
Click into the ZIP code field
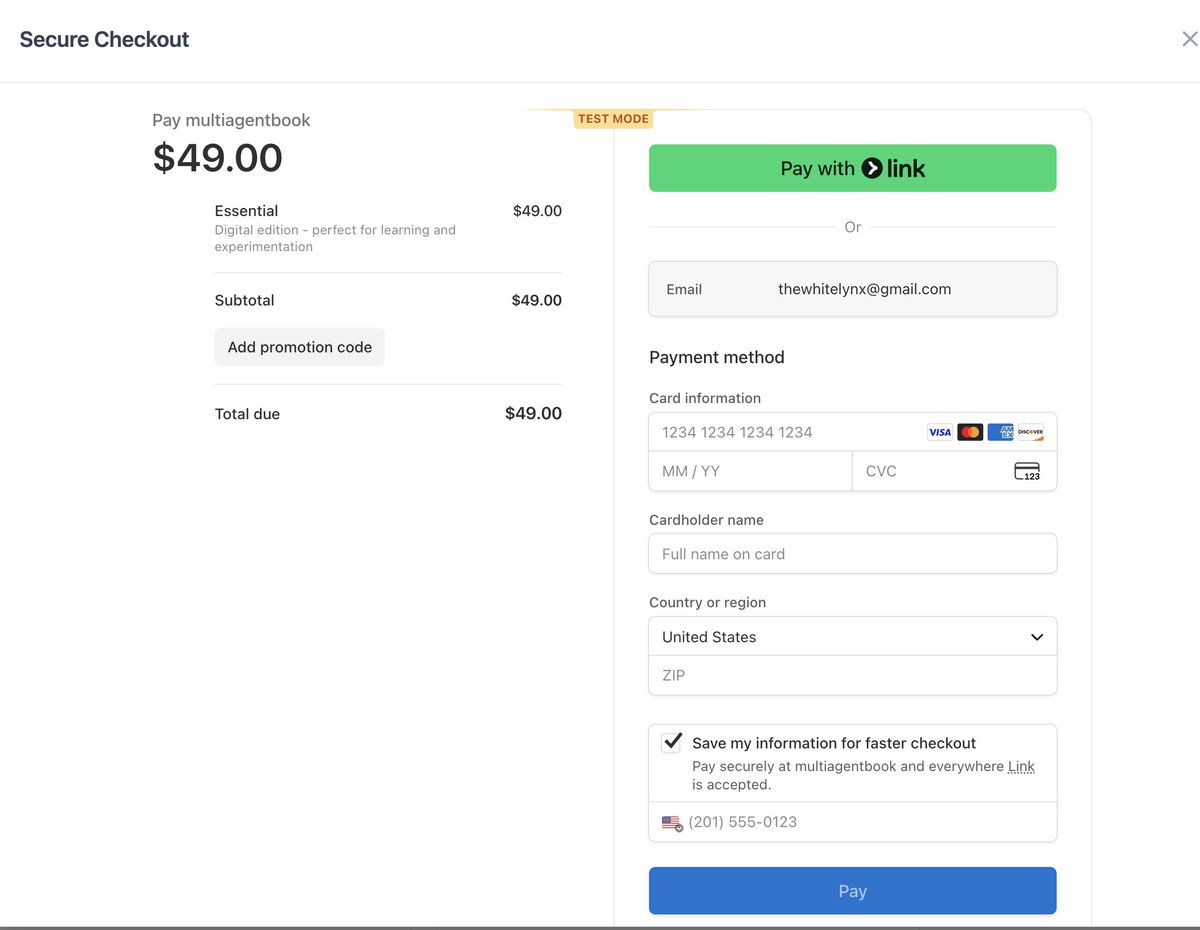[x=853, y=676]
